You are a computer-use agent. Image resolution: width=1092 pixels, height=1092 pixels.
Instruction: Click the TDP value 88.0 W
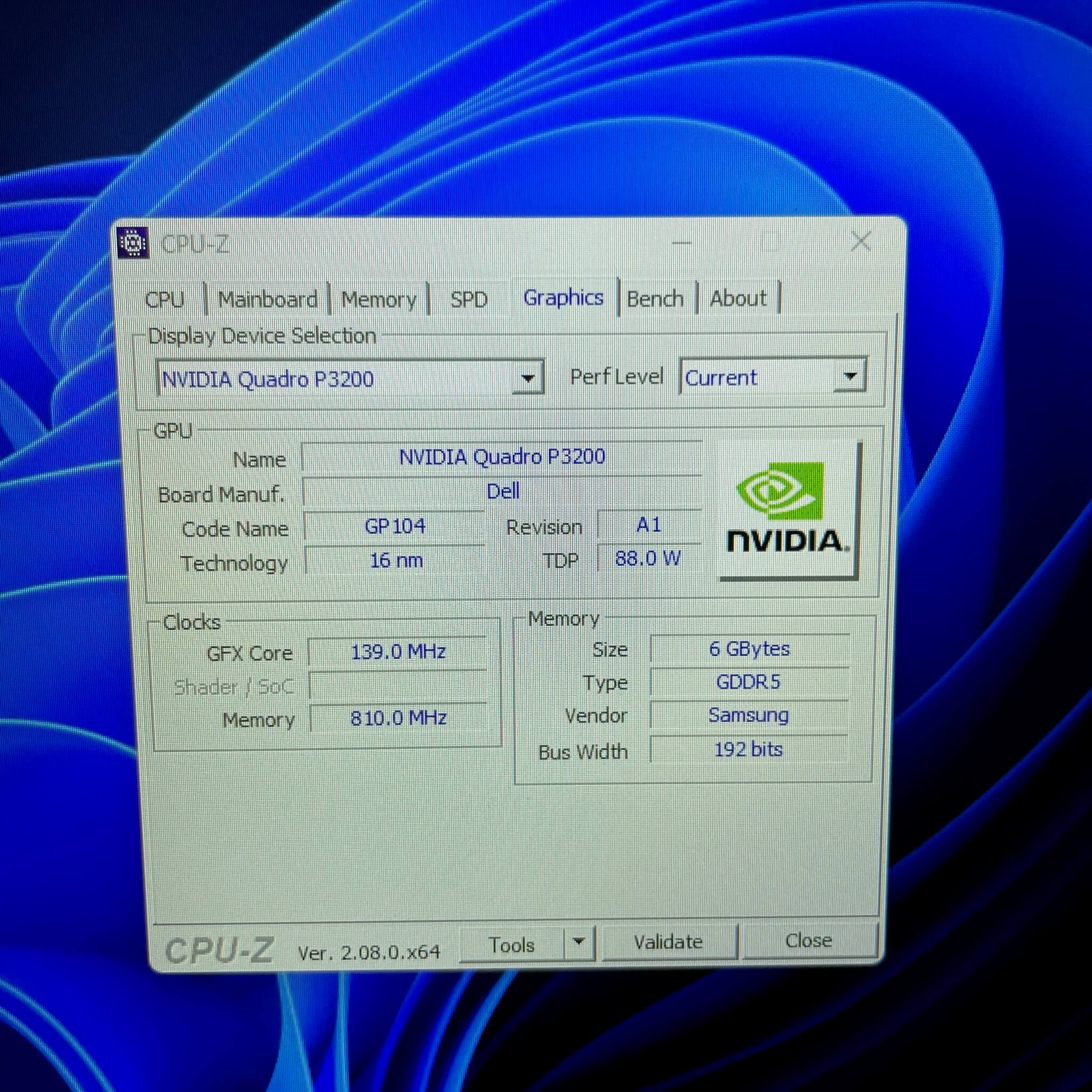click(648, 559)
